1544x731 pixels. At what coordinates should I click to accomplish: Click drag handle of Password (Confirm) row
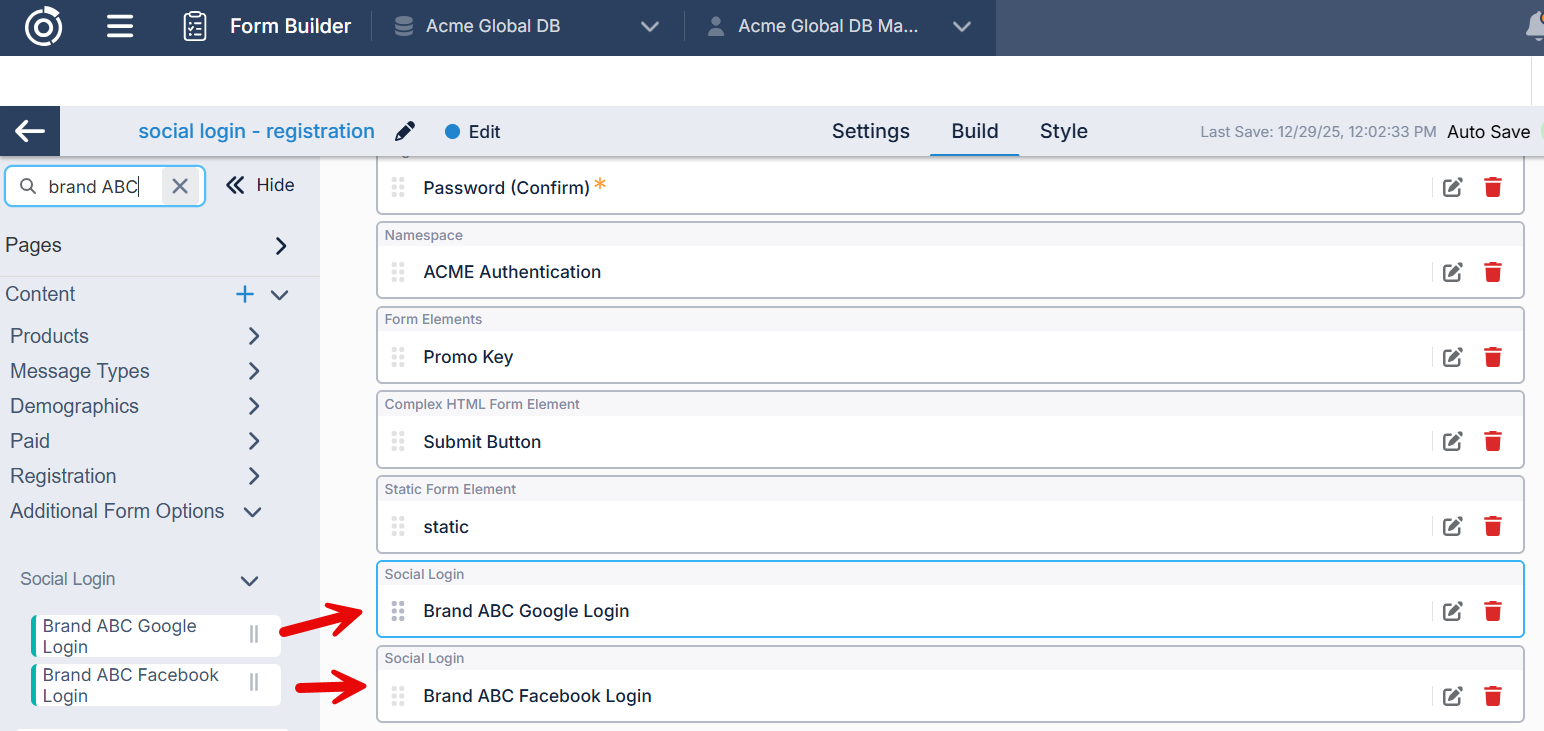click(398, 187)
